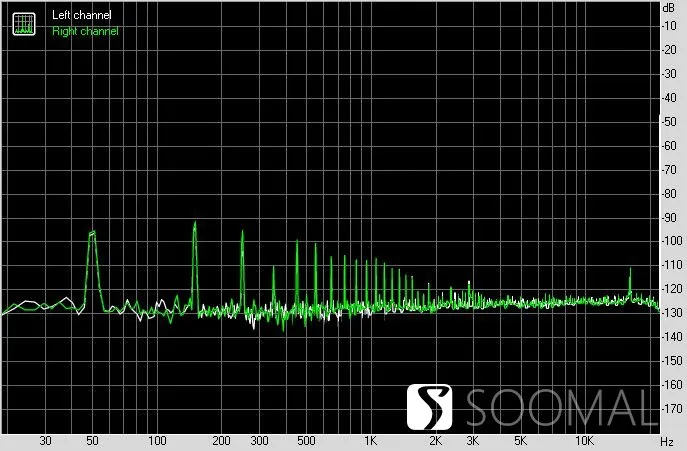Select the "Left channel" legend label
Screen dimensions: 687x451
81,15
